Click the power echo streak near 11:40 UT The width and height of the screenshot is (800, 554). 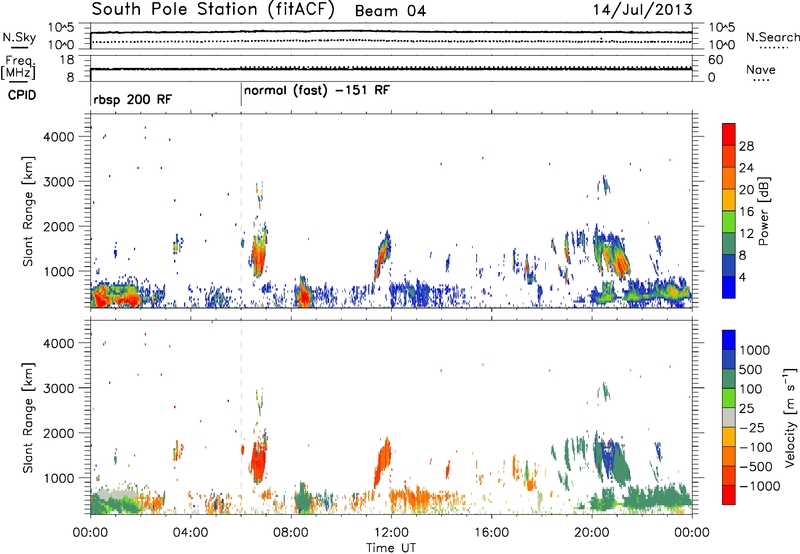(382, 255)
